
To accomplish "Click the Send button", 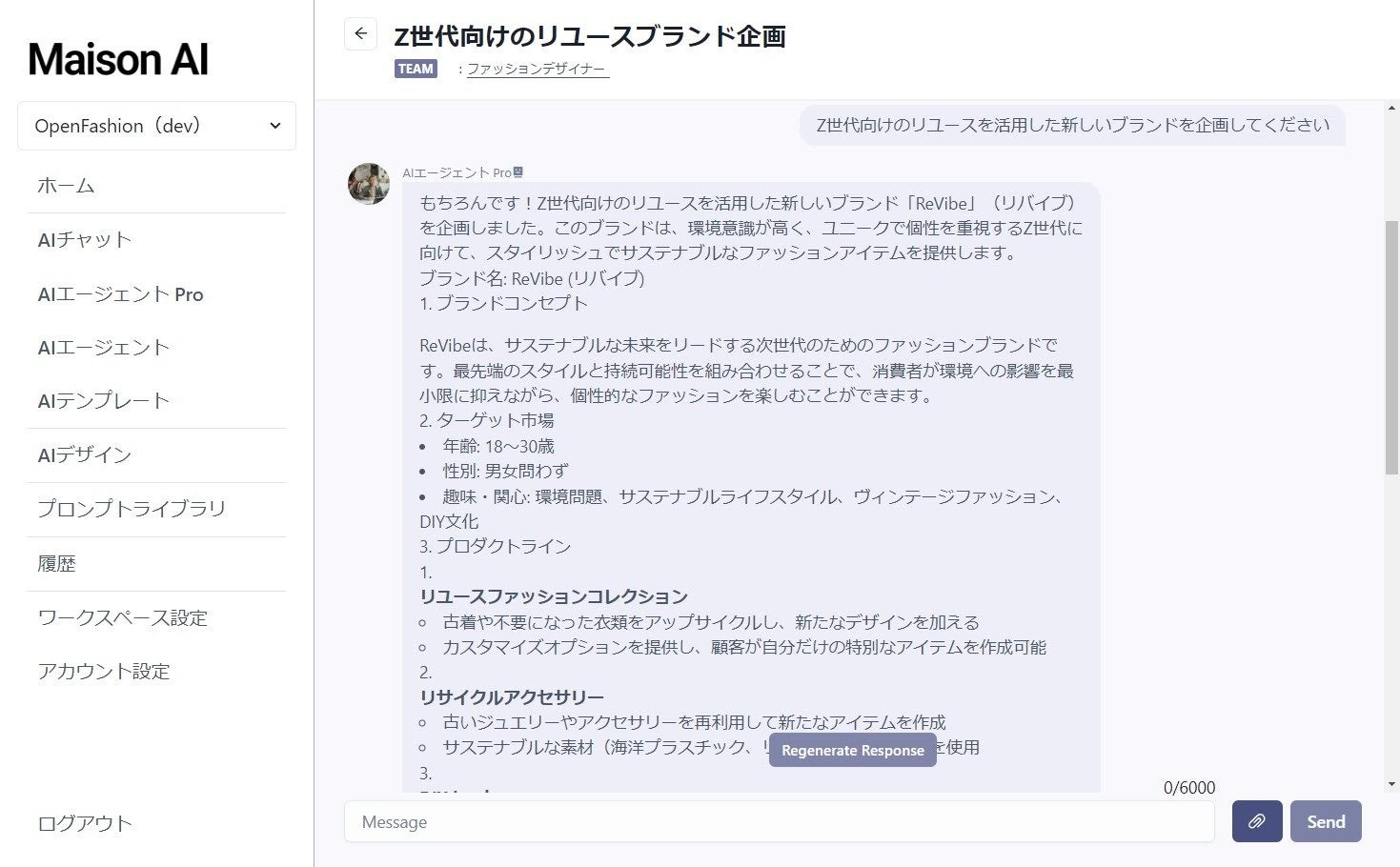I will click(1326, 821).
